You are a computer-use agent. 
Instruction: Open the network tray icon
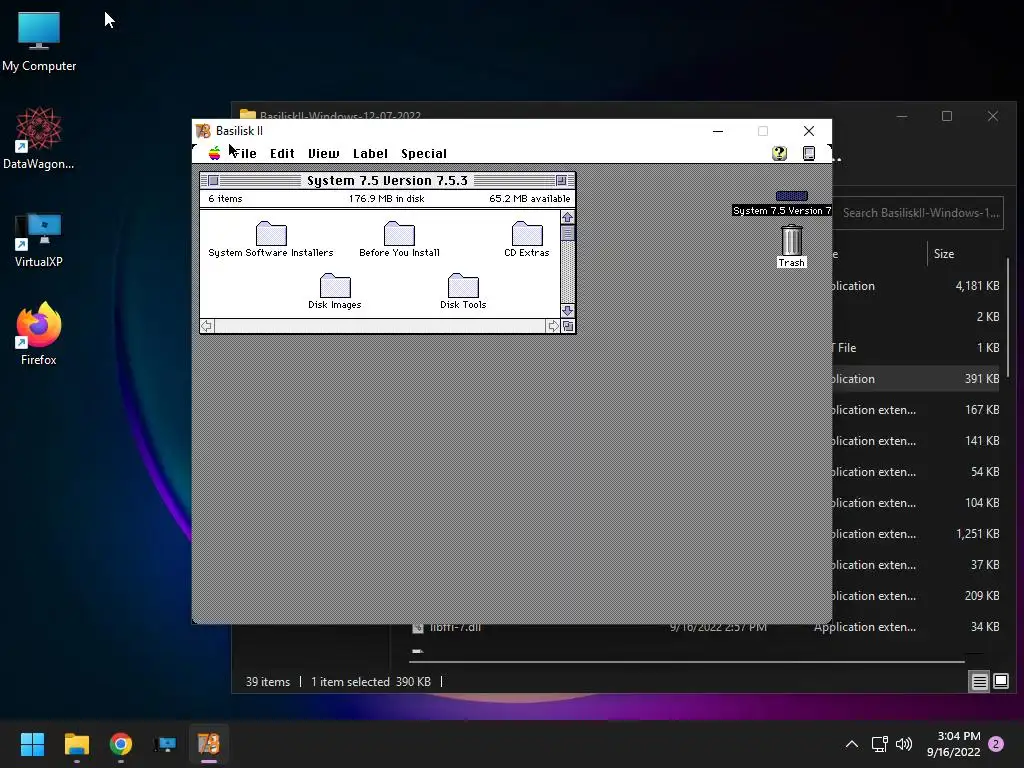pyautogui.click(x=879, y=744)
